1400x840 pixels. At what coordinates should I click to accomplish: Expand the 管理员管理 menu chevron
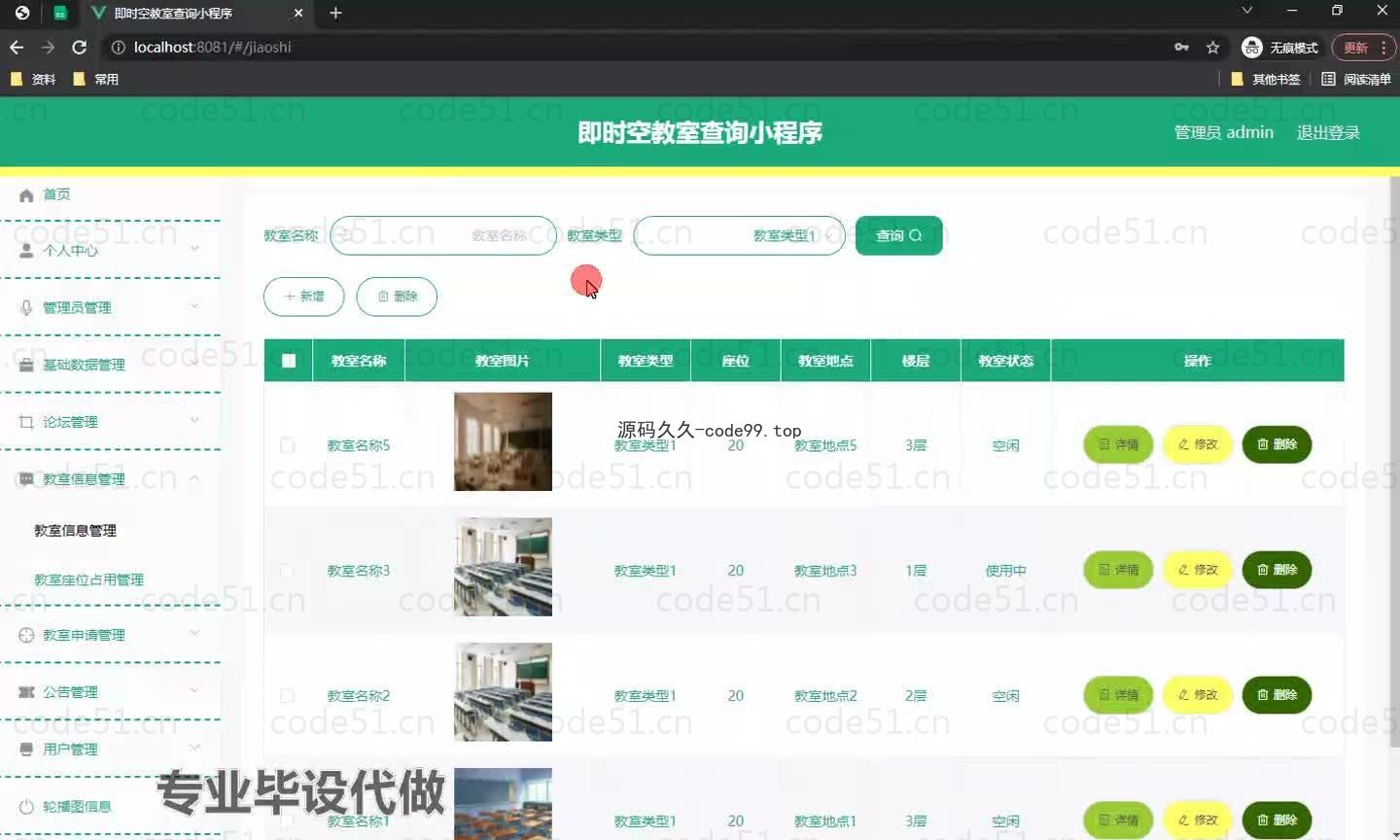tap(194, 306)
